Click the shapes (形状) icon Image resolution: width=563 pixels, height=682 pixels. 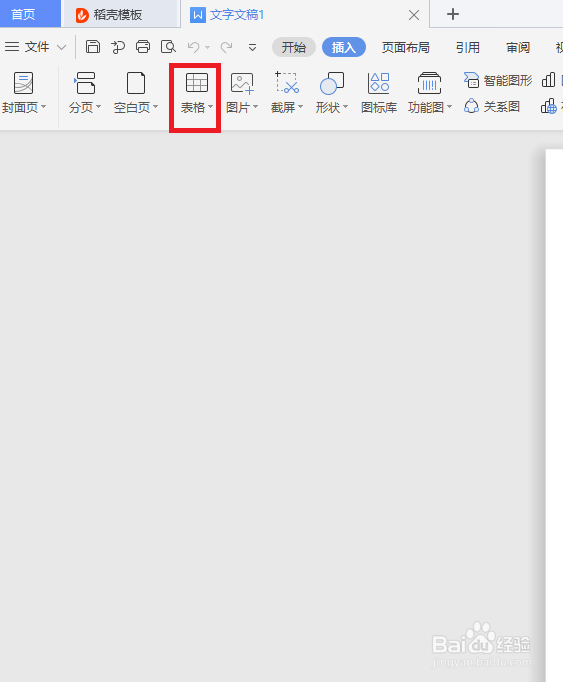pyautogui.click(x=332, y=83)
